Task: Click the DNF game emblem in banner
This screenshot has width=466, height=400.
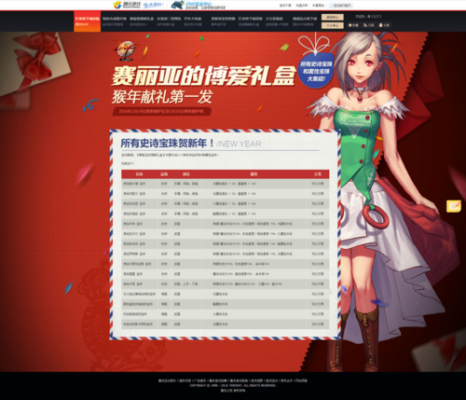Action: point(125,50)
